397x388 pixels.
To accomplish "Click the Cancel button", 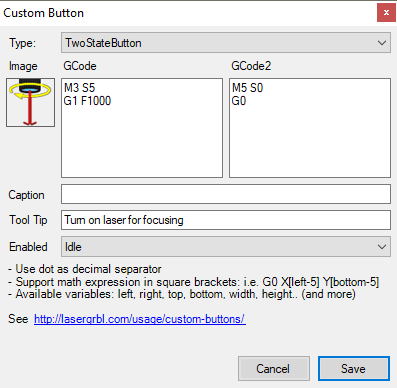I will (274, 369).
